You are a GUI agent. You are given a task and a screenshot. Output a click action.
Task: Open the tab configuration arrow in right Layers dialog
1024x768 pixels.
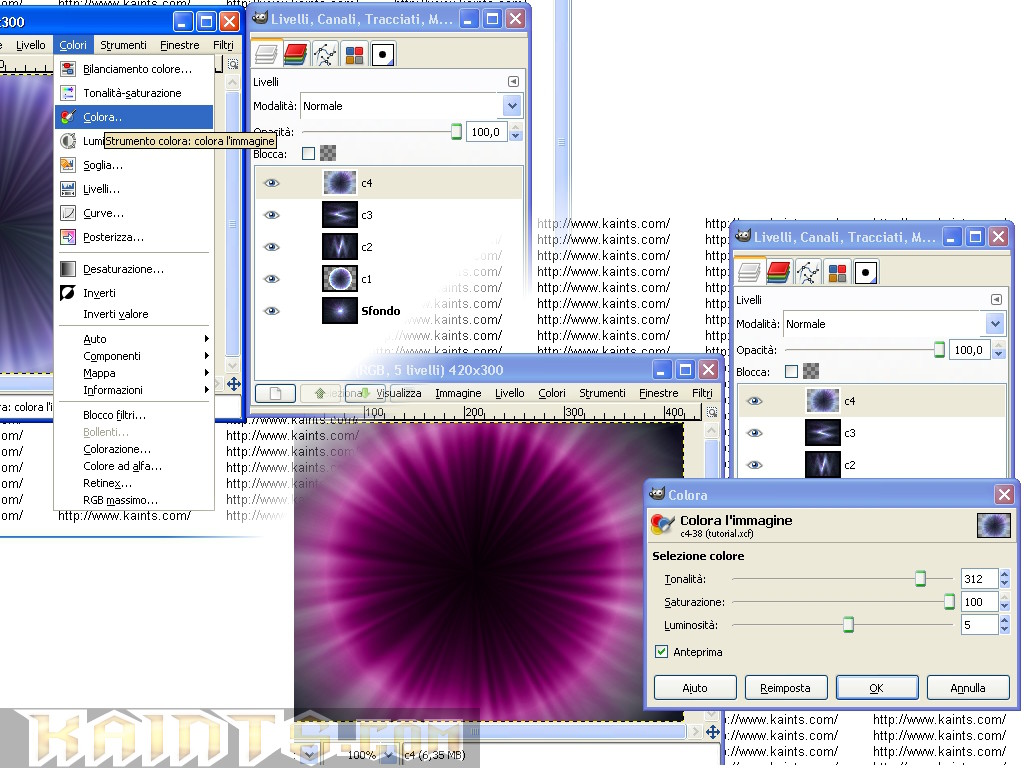996,300
